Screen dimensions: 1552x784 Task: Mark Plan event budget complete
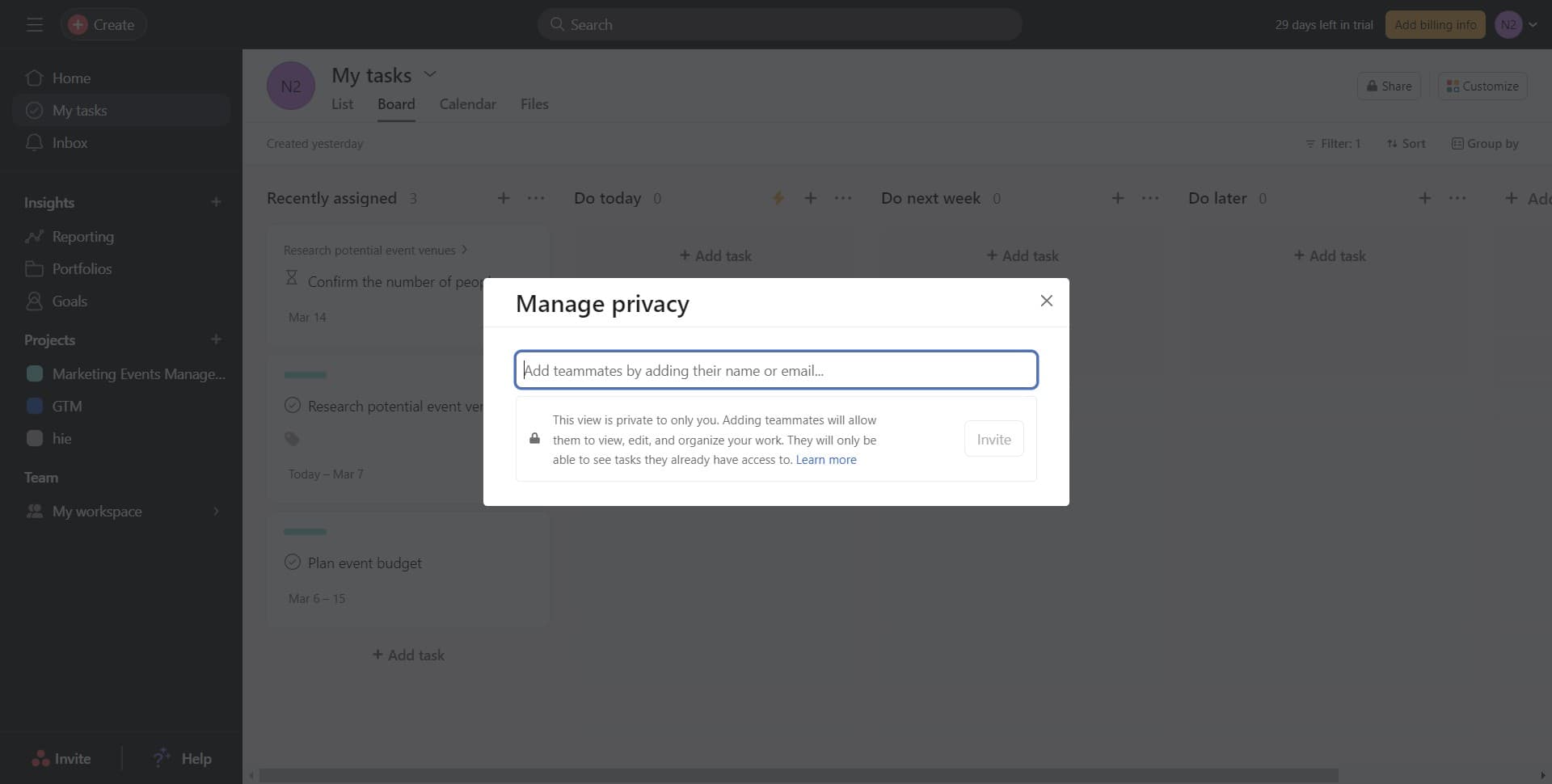tap(293, 562)
